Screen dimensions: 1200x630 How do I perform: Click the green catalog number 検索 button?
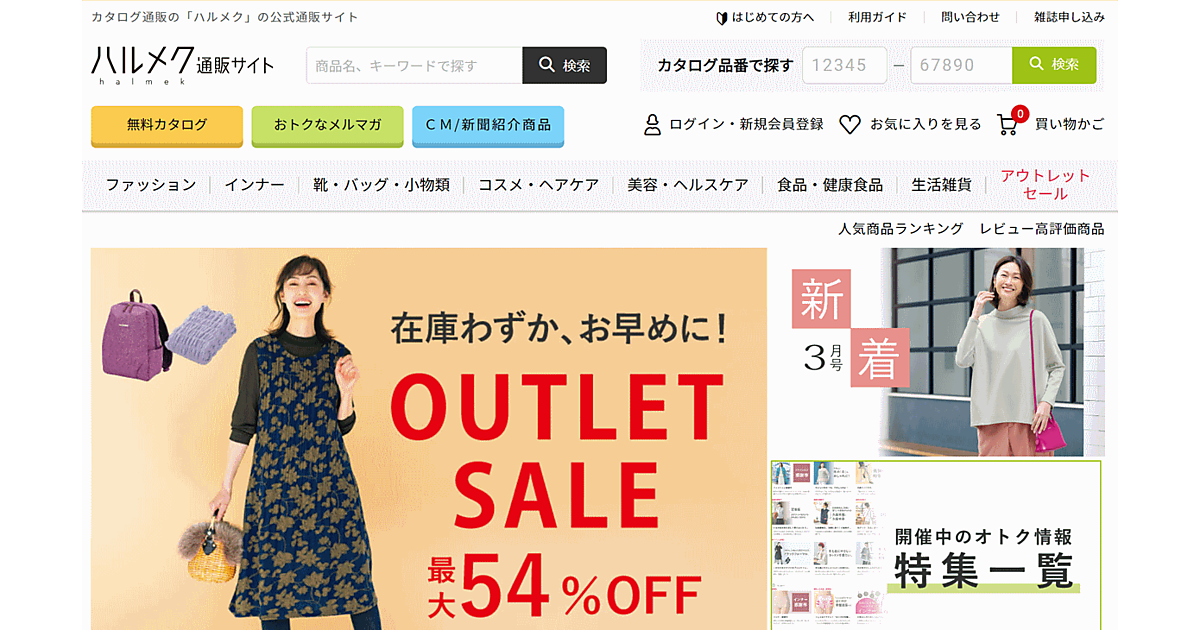tap(1054, 65)
